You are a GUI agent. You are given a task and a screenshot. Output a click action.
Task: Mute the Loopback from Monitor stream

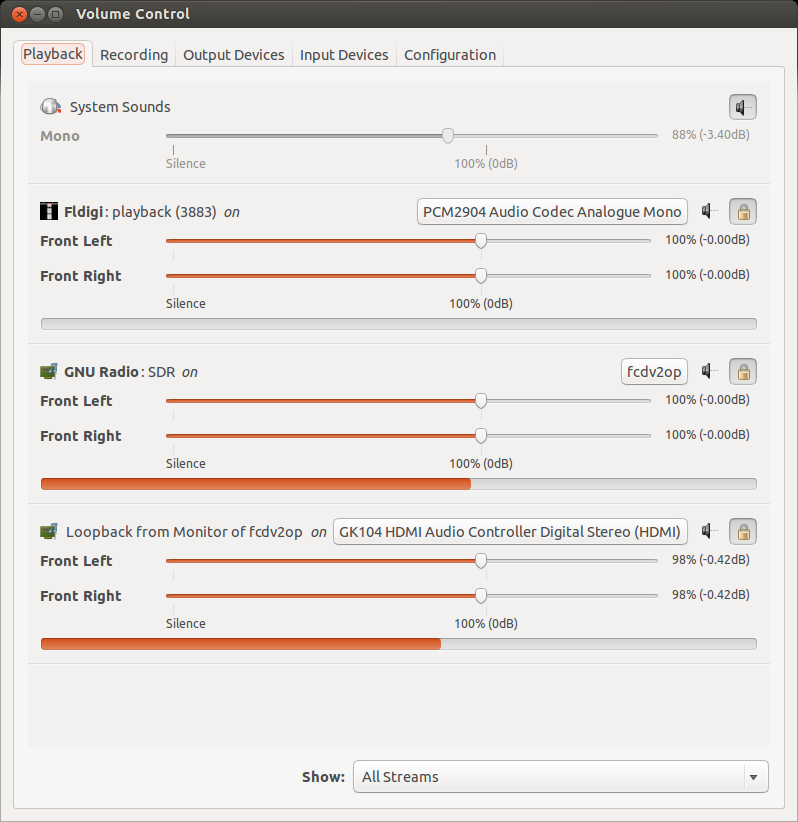click(711, 531)
